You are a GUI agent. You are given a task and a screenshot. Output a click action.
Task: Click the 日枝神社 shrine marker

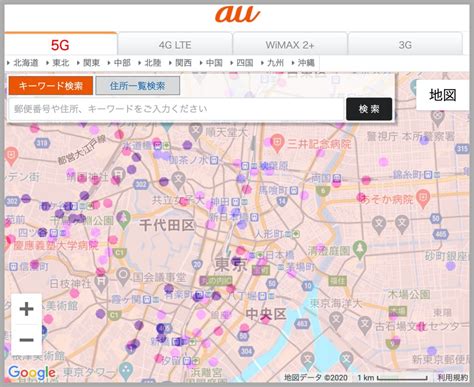(101, 283)
